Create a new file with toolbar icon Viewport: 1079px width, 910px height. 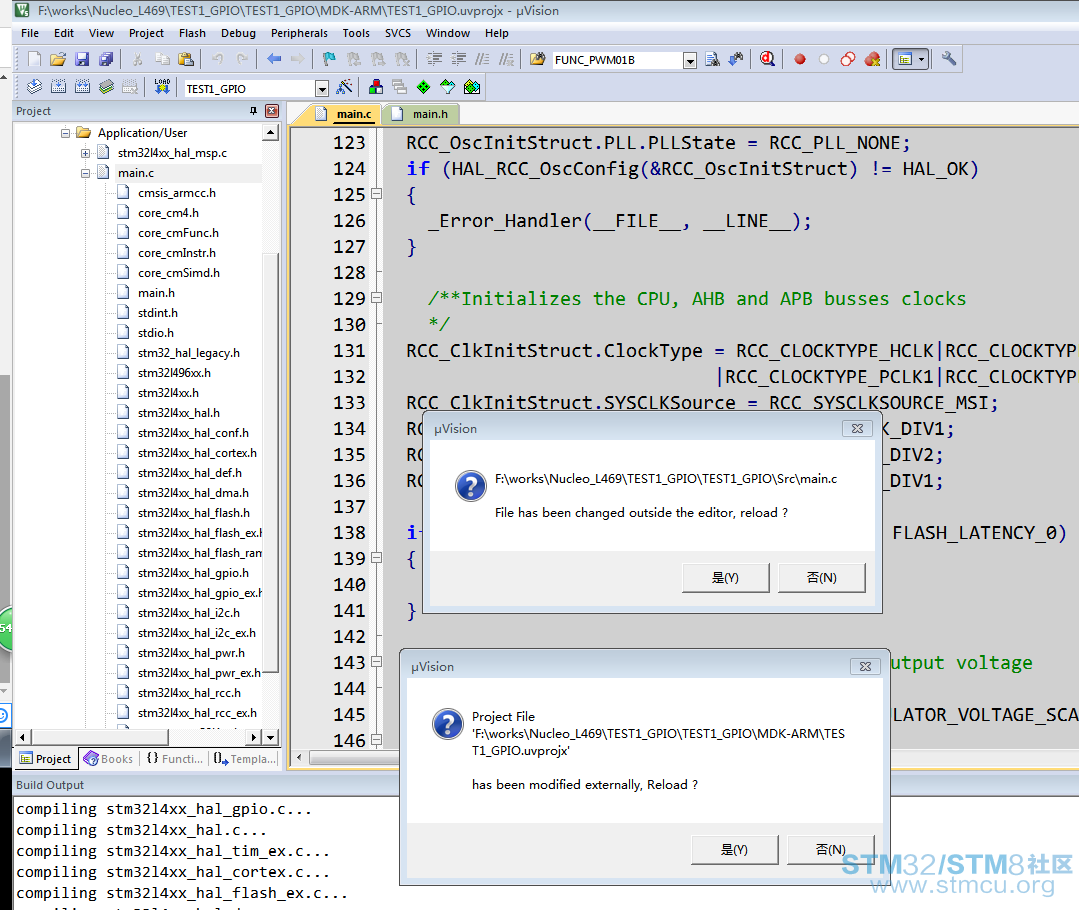coord(34,59)
